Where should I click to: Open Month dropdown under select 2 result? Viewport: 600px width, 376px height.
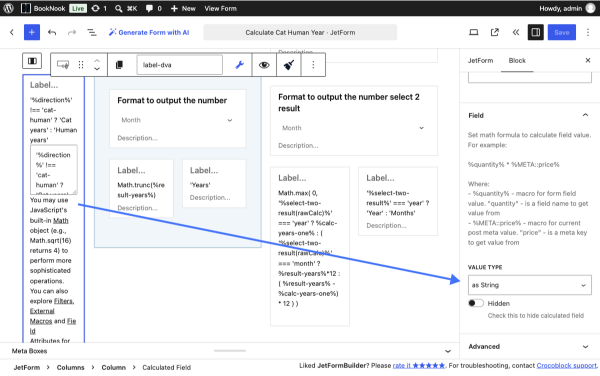(354, 128)
